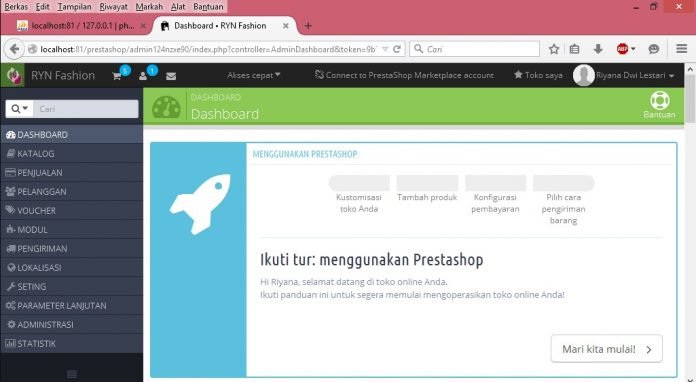The width and height of the screenshot is (696, 382).
Task: Open the sidebar search filter dropdown
Action: pos(20,109)
